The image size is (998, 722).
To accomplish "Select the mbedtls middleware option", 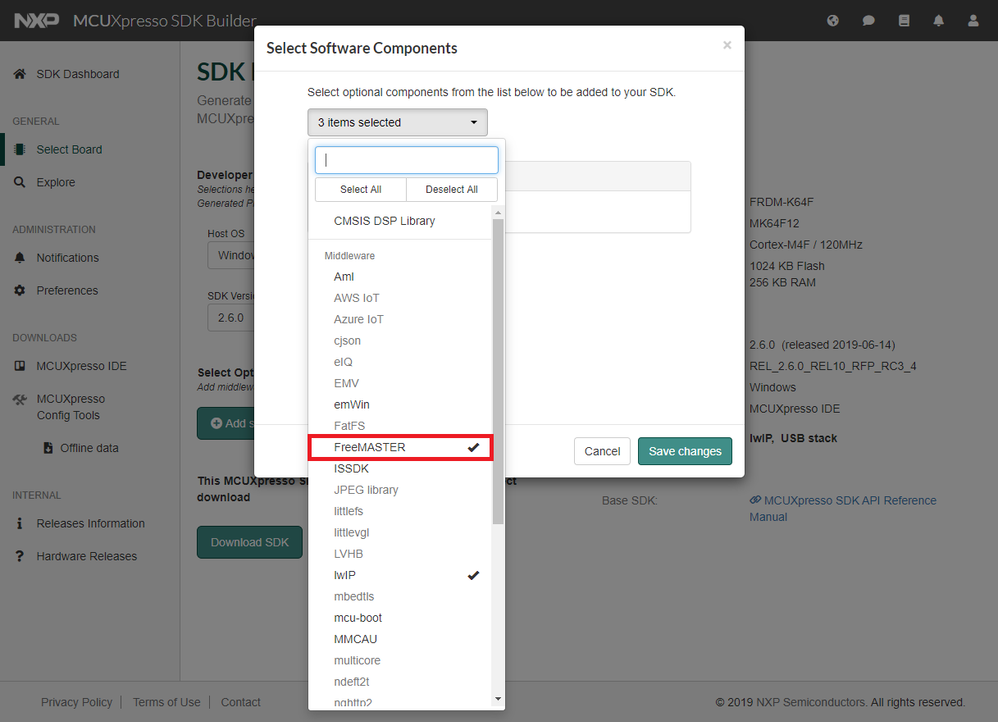I will pyautogui.click(x=400, y=597).
